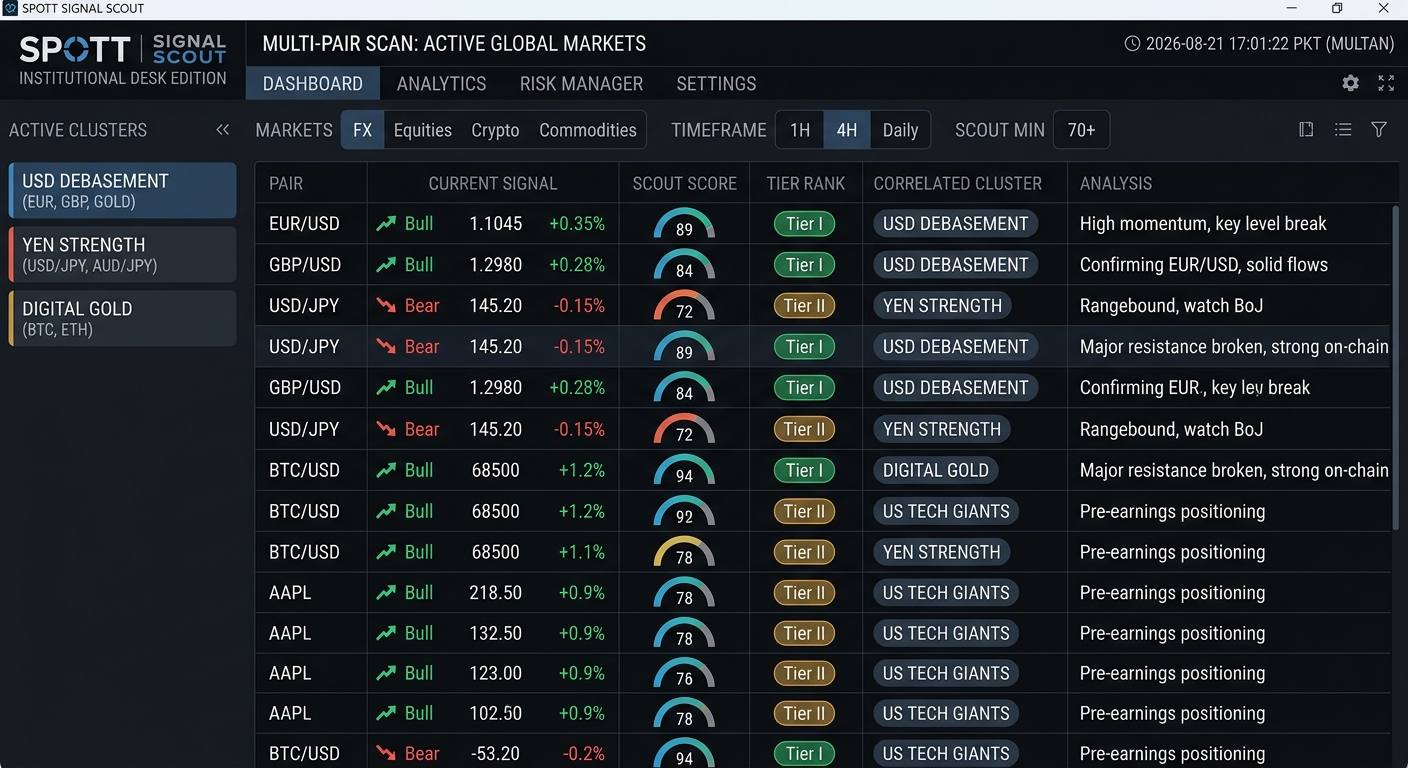
Task: Click the score gauge in AAPL 218.50 row
Action: pos(684,594)
